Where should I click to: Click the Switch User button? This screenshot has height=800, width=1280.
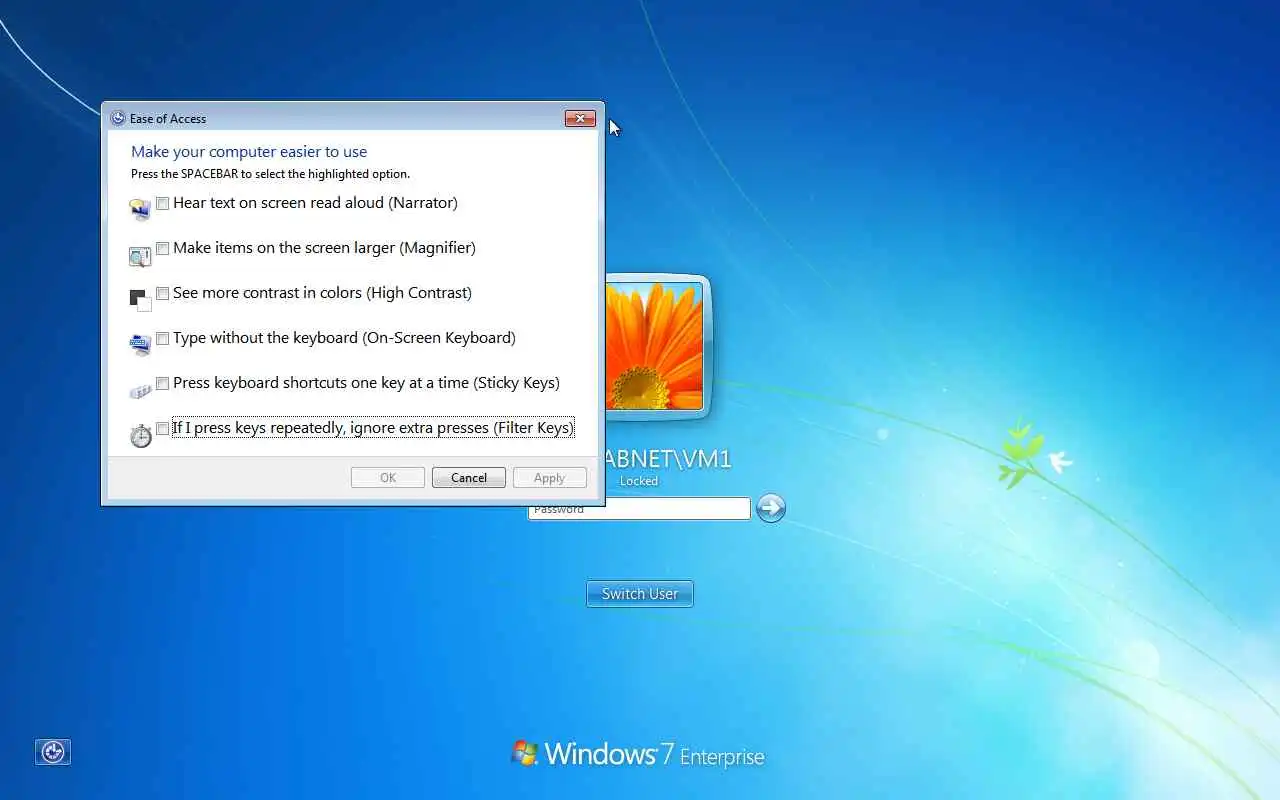pos(640,594)
